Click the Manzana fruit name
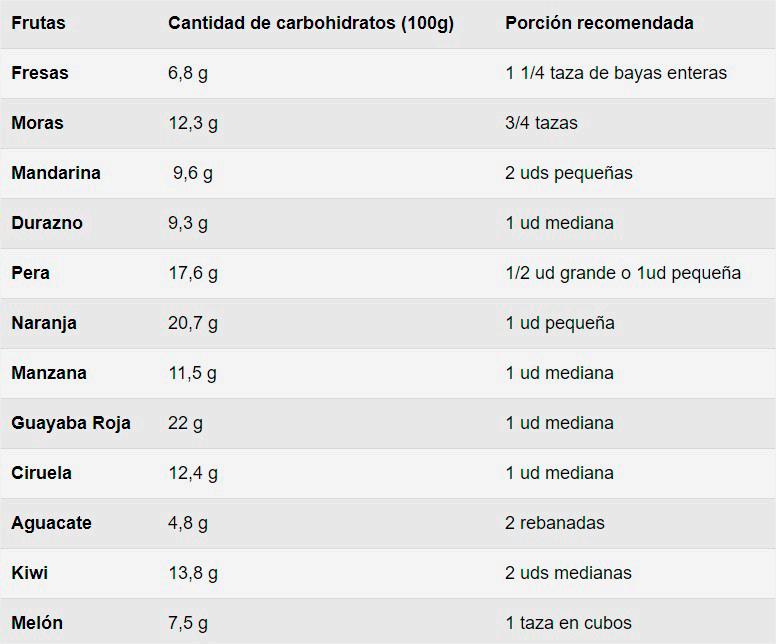The height and width of the screenshot is (644, 776). click(49, 373)
